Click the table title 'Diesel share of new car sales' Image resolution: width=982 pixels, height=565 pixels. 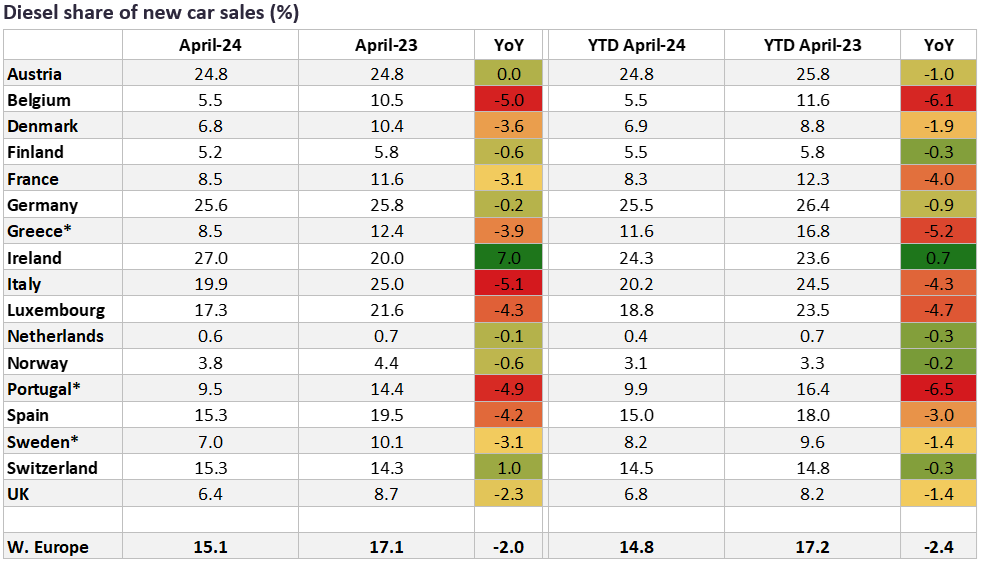152,13
